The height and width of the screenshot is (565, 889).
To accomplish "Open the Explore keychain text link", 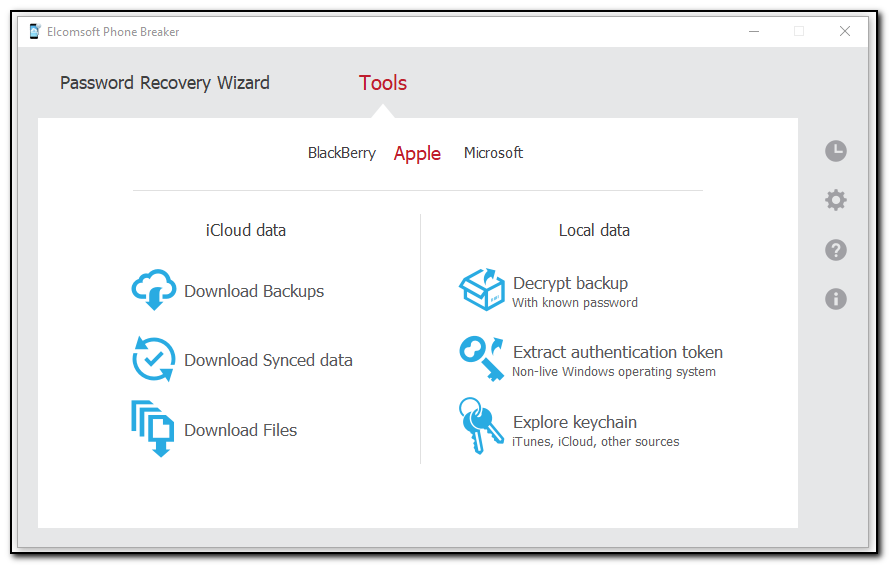I will (575, 422).
